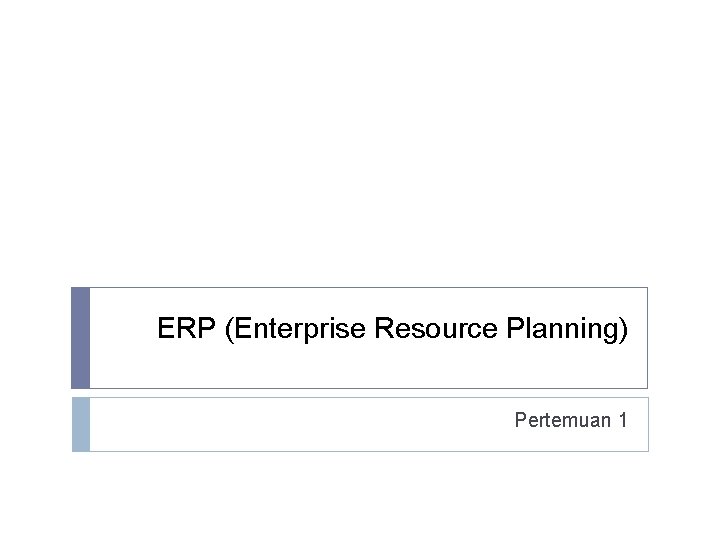Click the word "Pertemuan" in the subtitle
The width and height of the screenshot is (720, 540).
(x=562, y=420)
